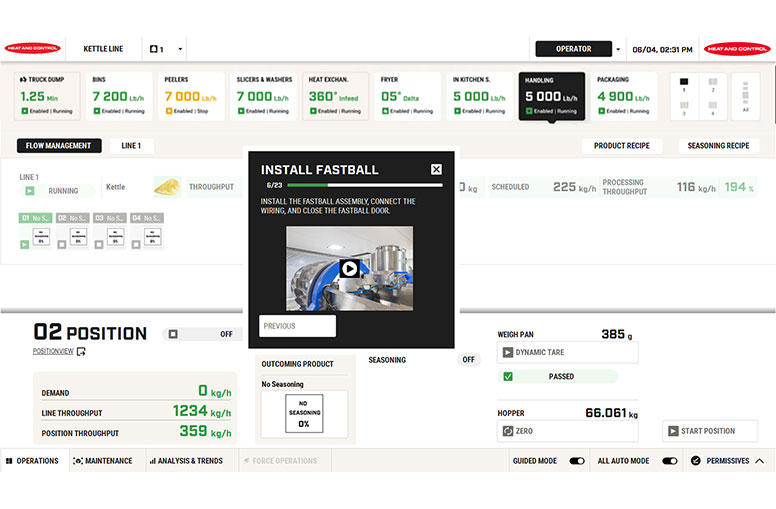Open Maintenance tab

[x=103, y=460]
